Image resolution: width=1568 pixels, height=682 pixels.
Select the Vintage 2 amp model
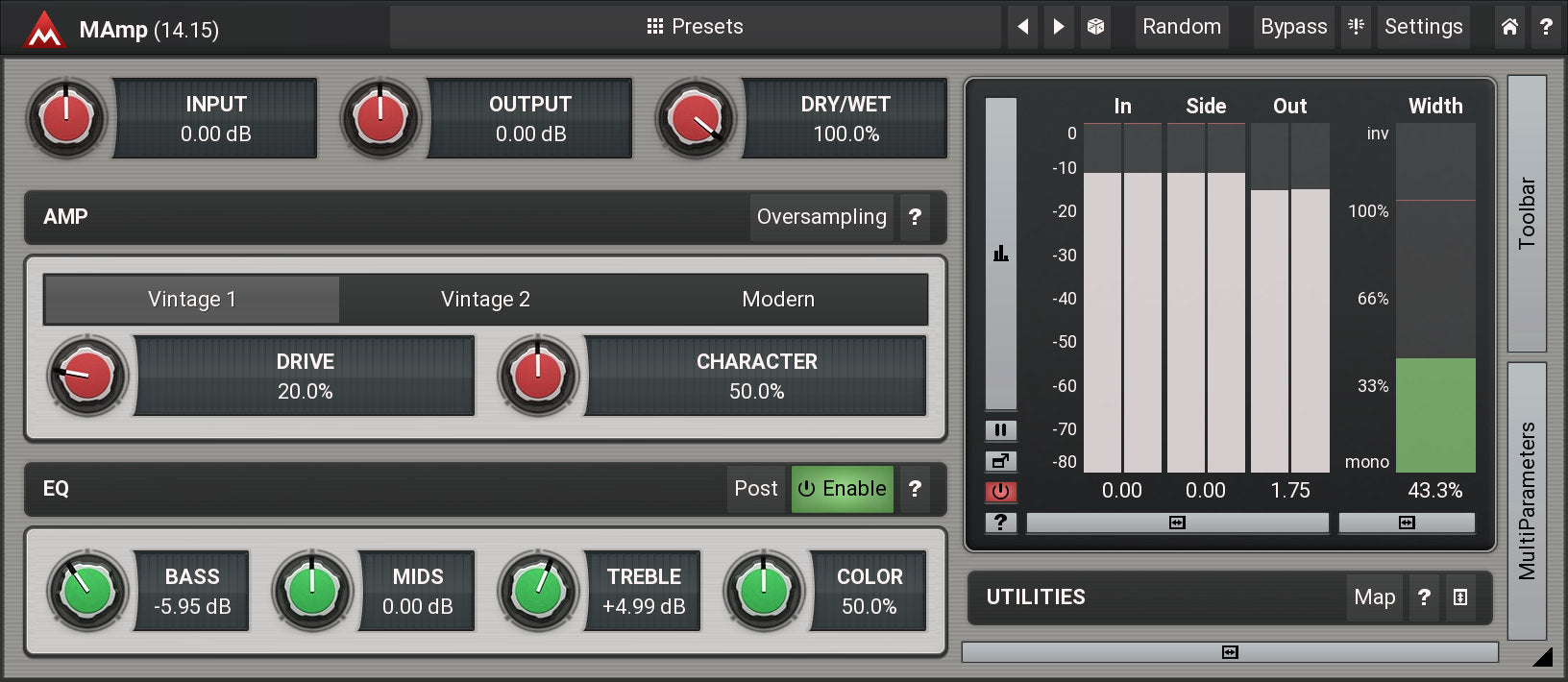[485, 300]
